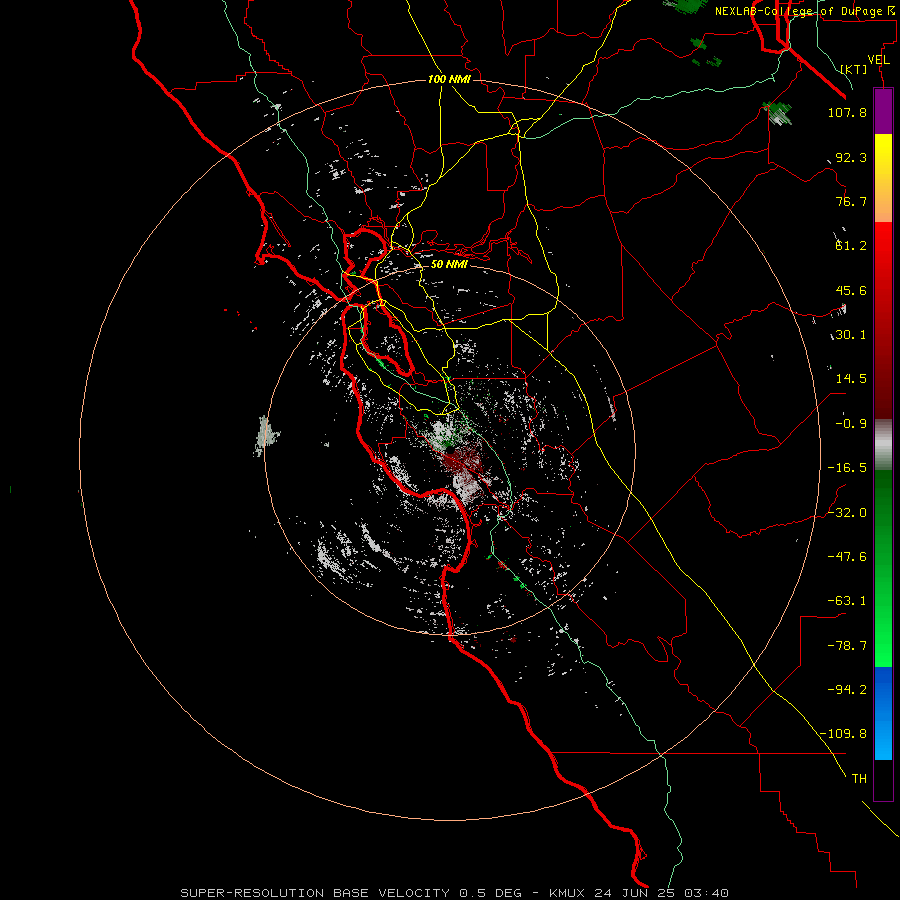Select the -47.6 legend value
900x900 pixels.
pos(847,557)
